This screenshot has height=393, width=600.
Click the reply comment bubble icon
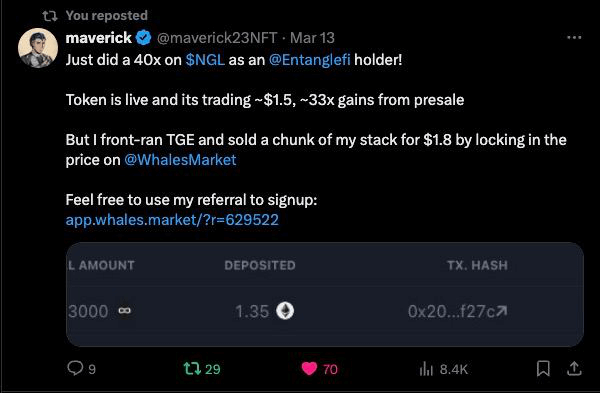(x=75, y=368)
